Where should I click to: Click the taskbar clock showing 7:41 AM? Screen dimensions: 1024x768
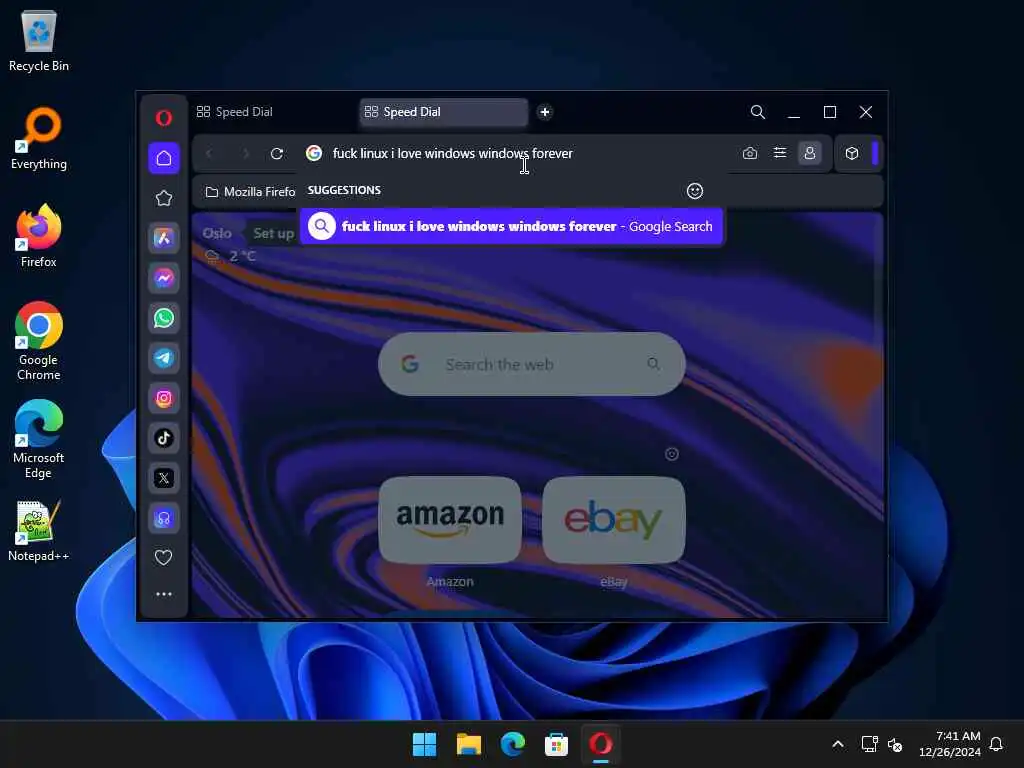tap(950, 744)
